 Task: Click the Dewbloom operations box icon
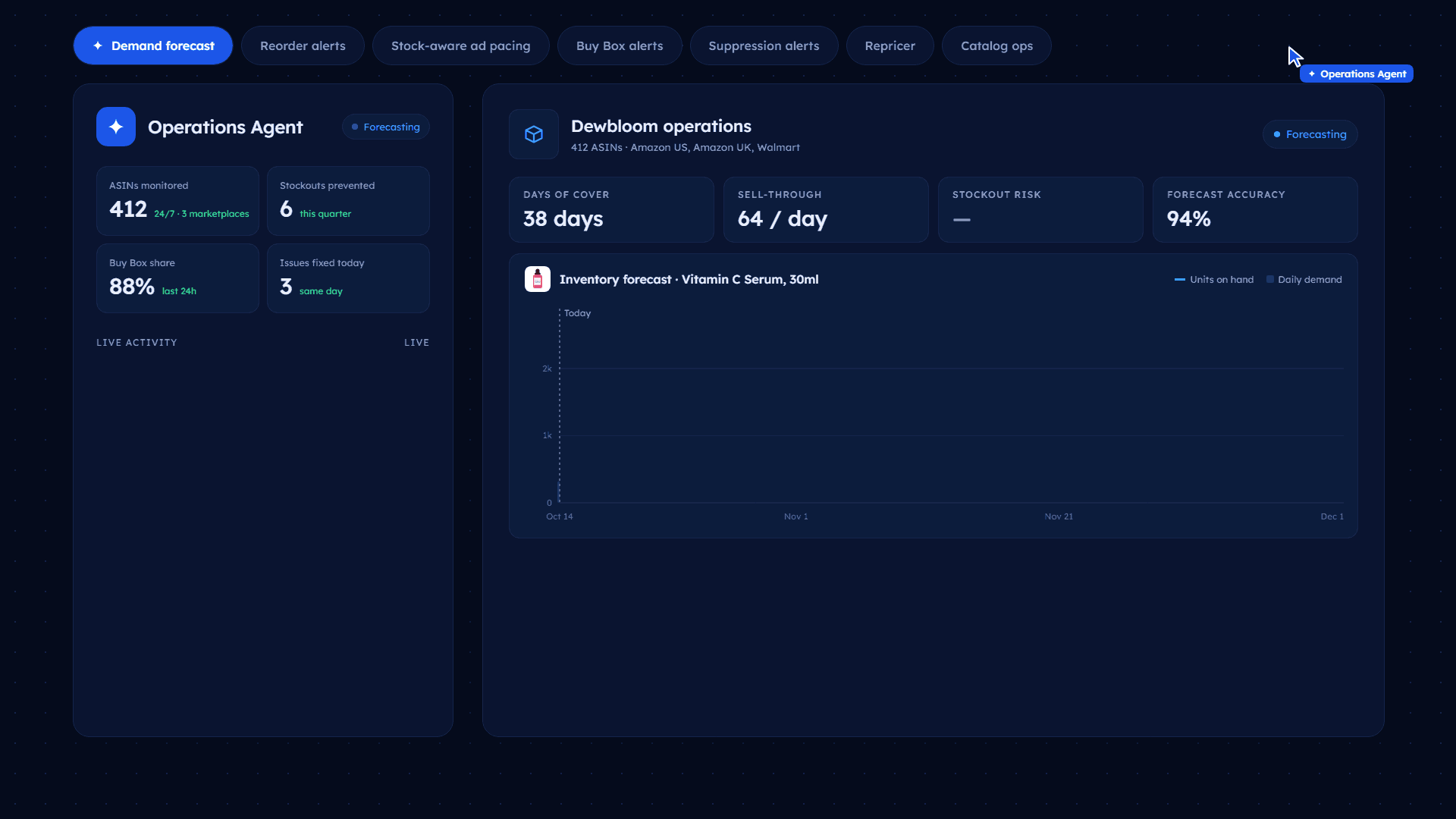click(534, 134)
